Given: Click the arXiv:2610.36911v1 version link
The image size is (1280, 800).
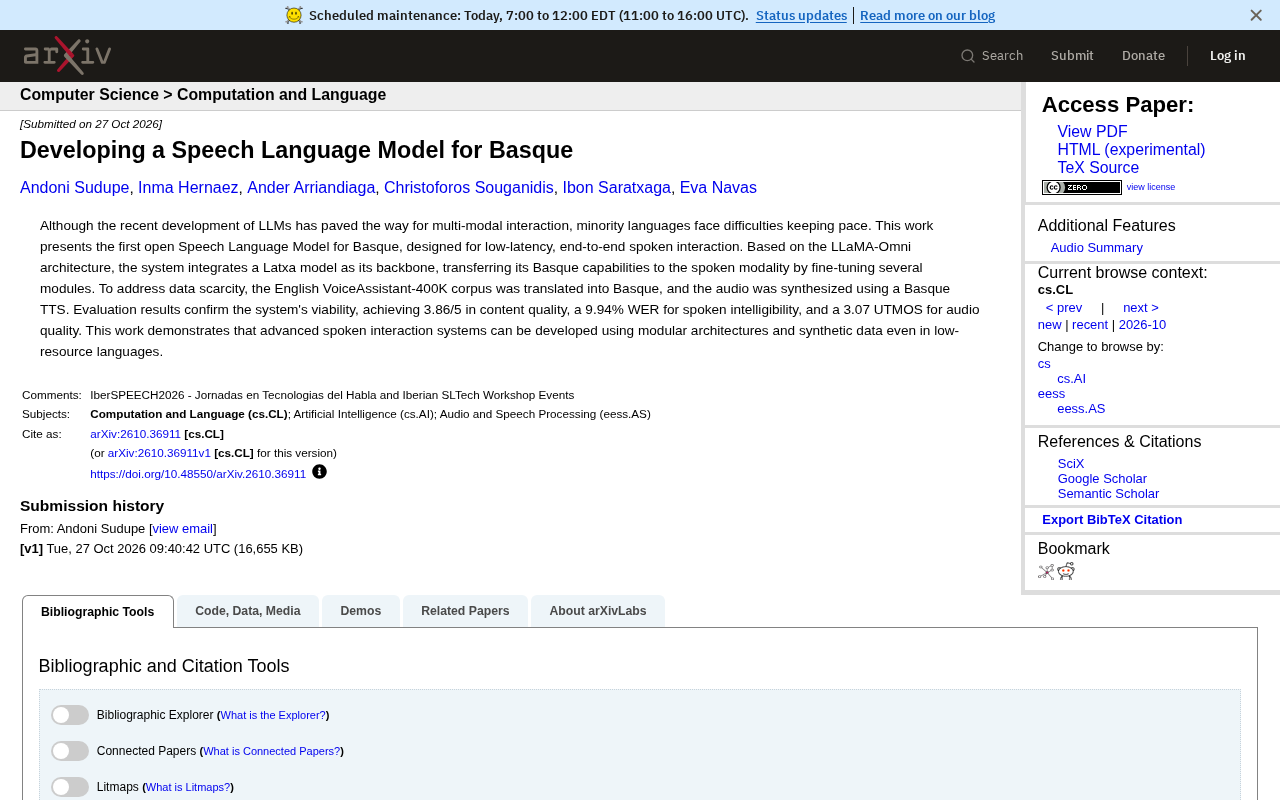Looking at the screenshot, I should click(x=159, y=453).
